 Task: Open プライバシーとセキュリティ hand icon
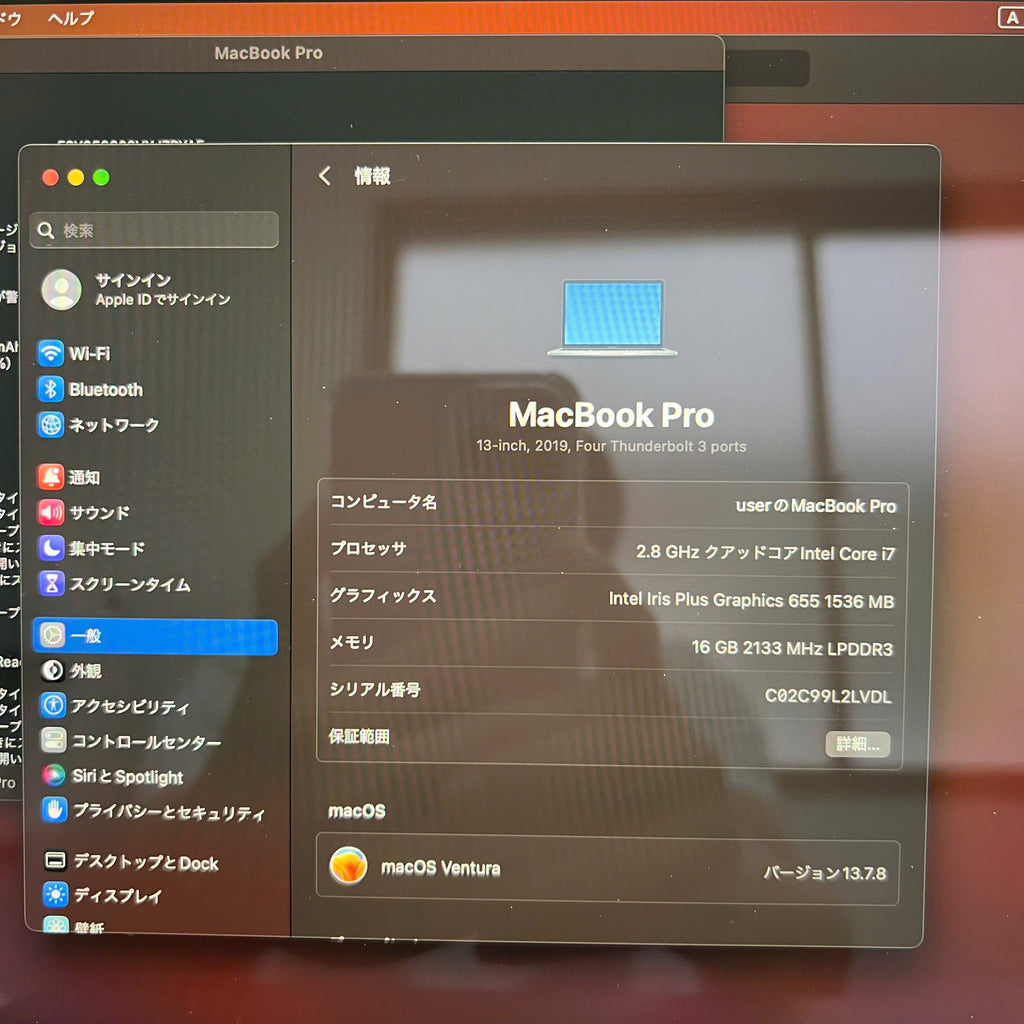(x=55, y=810)
